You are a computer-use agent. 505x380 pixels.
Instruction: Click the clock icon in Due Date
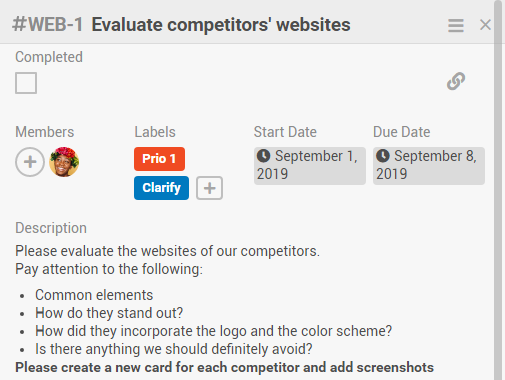(383, 156)
